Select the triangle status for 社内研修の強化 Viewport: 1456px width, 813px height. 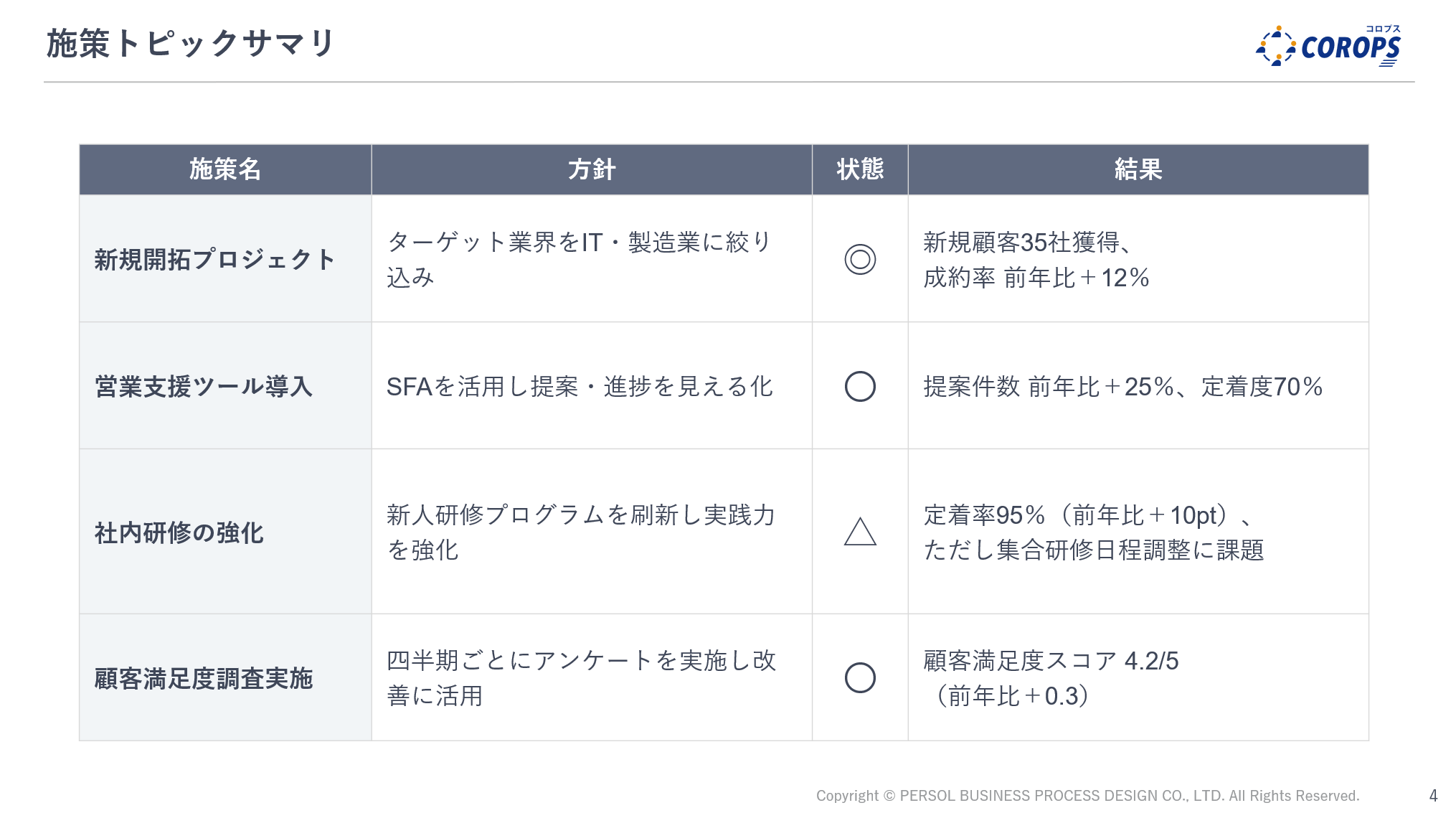(x=860, y=532)
